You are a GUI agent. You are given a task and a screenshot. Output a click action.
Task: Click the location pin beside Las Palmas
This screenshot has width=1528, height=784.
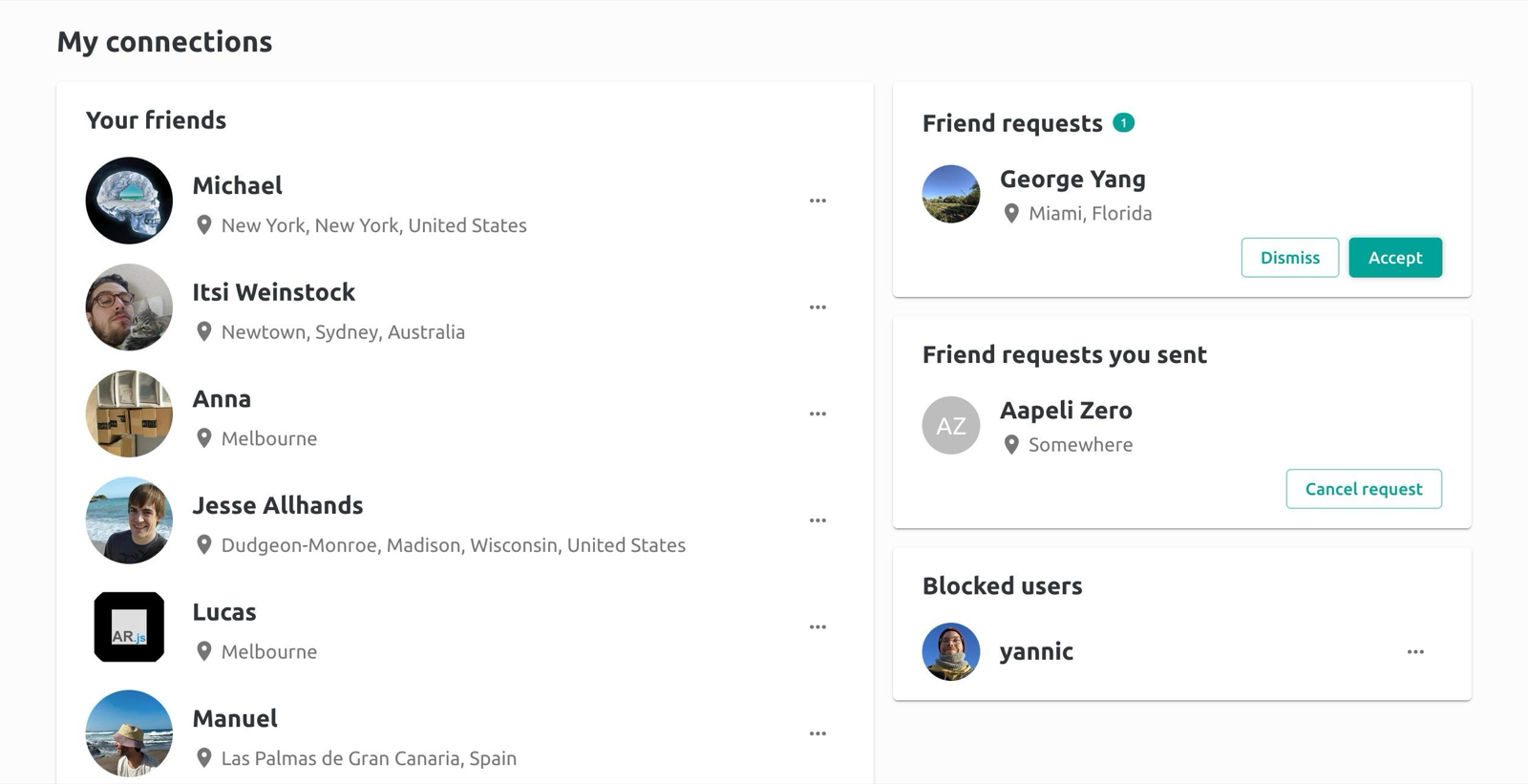tap(203, 757)
